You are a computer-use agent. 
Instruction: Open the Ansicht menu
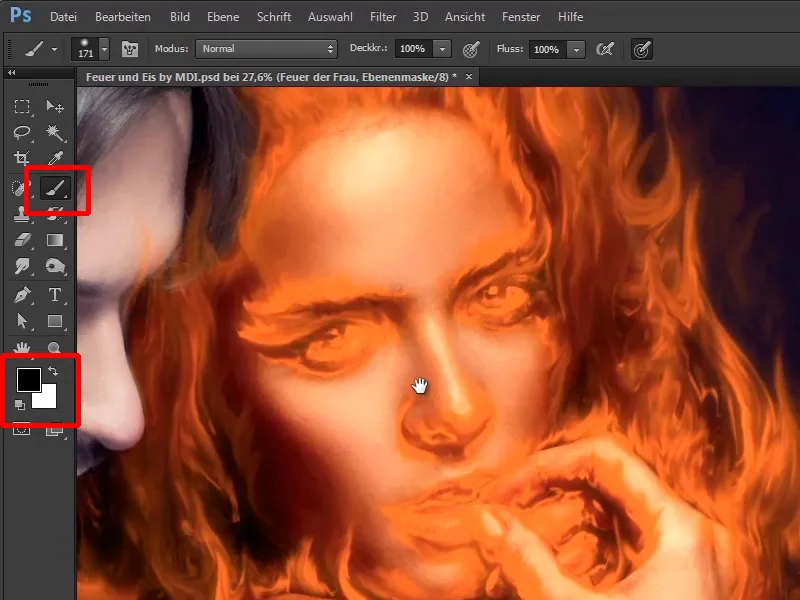(x=465, y=17)
